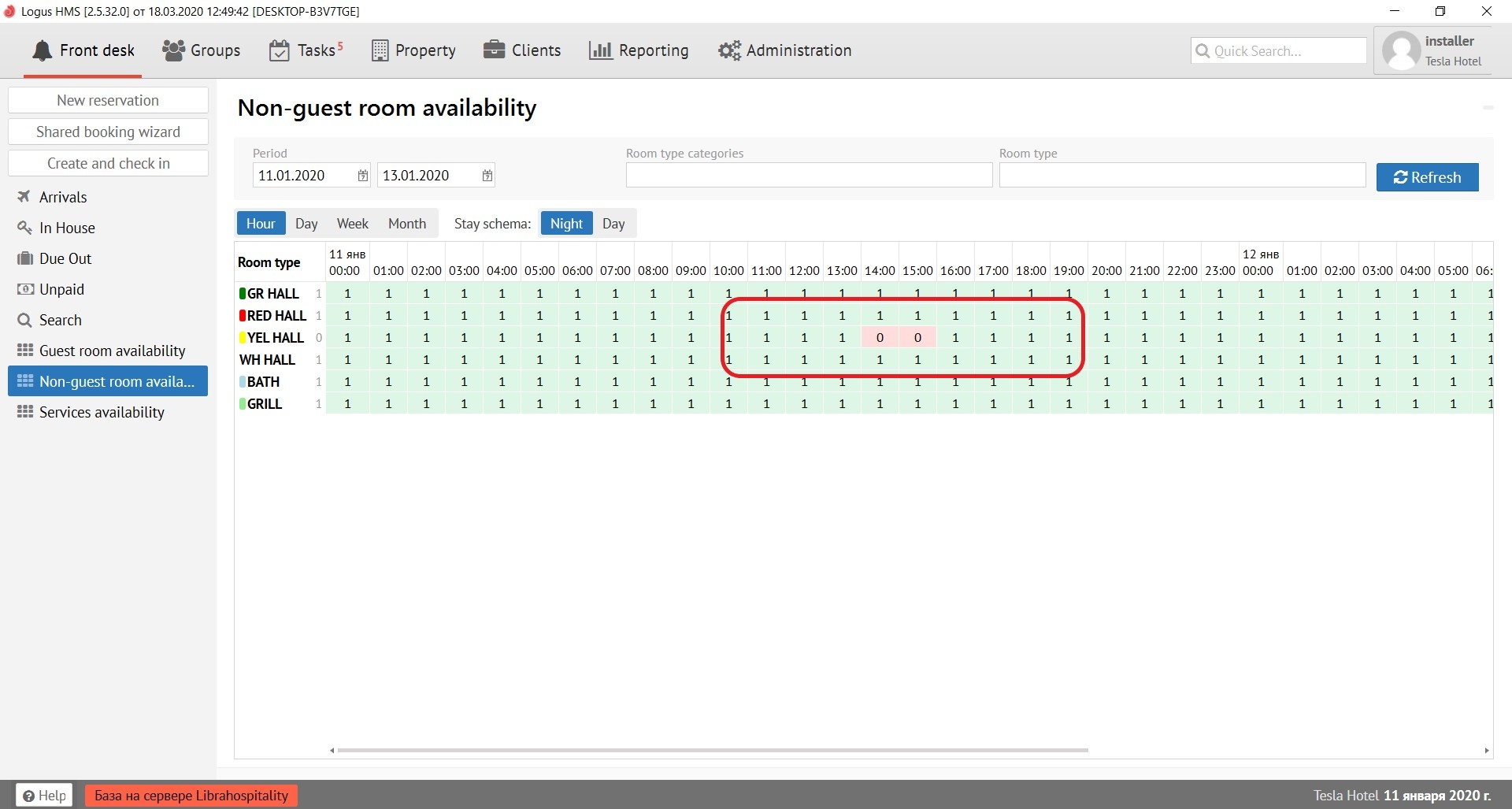
Task: Select YEL HALL unavailable cell at 14:00
Action: coord(880,337)
